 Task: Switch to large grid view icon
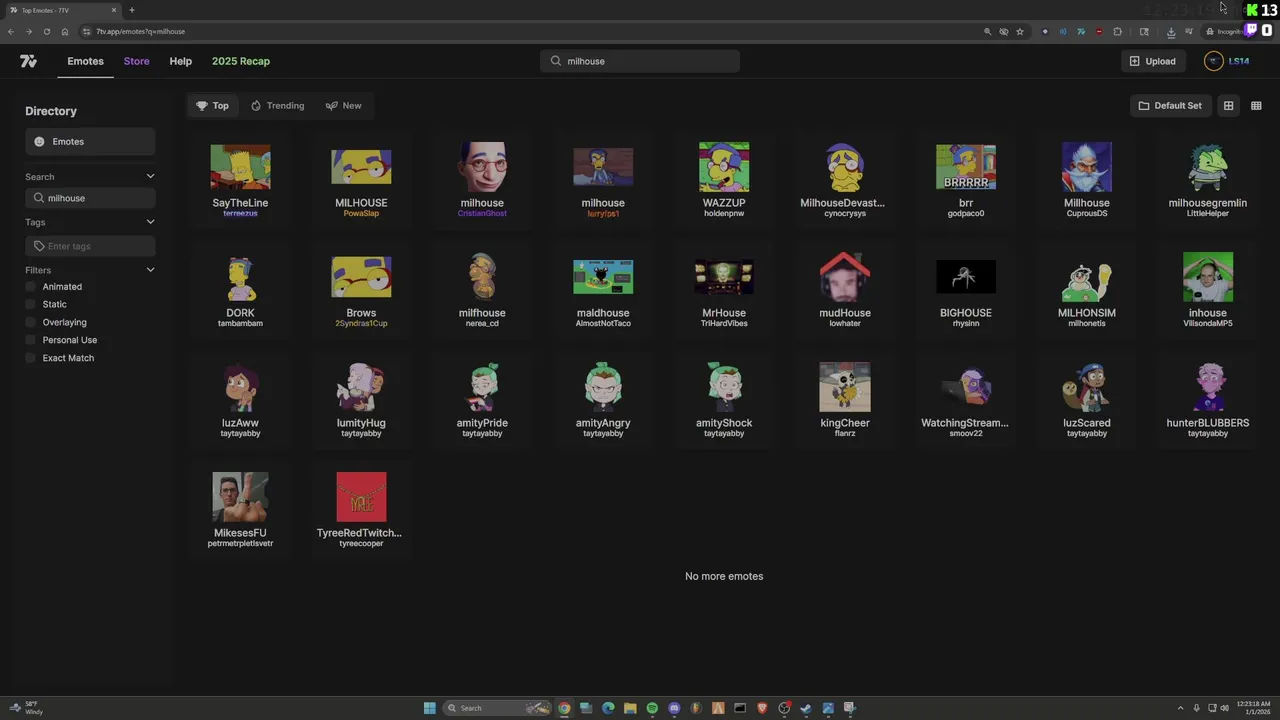click(x=1228, y=105)
